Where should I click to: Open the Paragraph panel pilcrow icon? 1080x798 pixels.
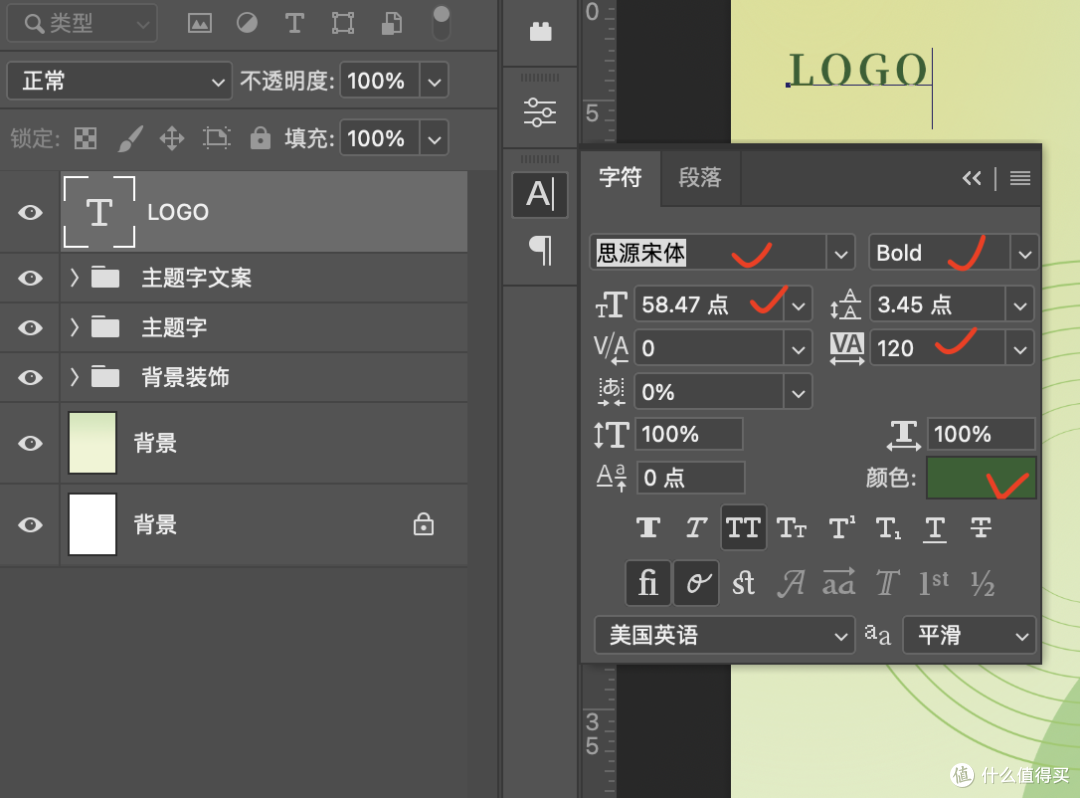click(540, 251)
